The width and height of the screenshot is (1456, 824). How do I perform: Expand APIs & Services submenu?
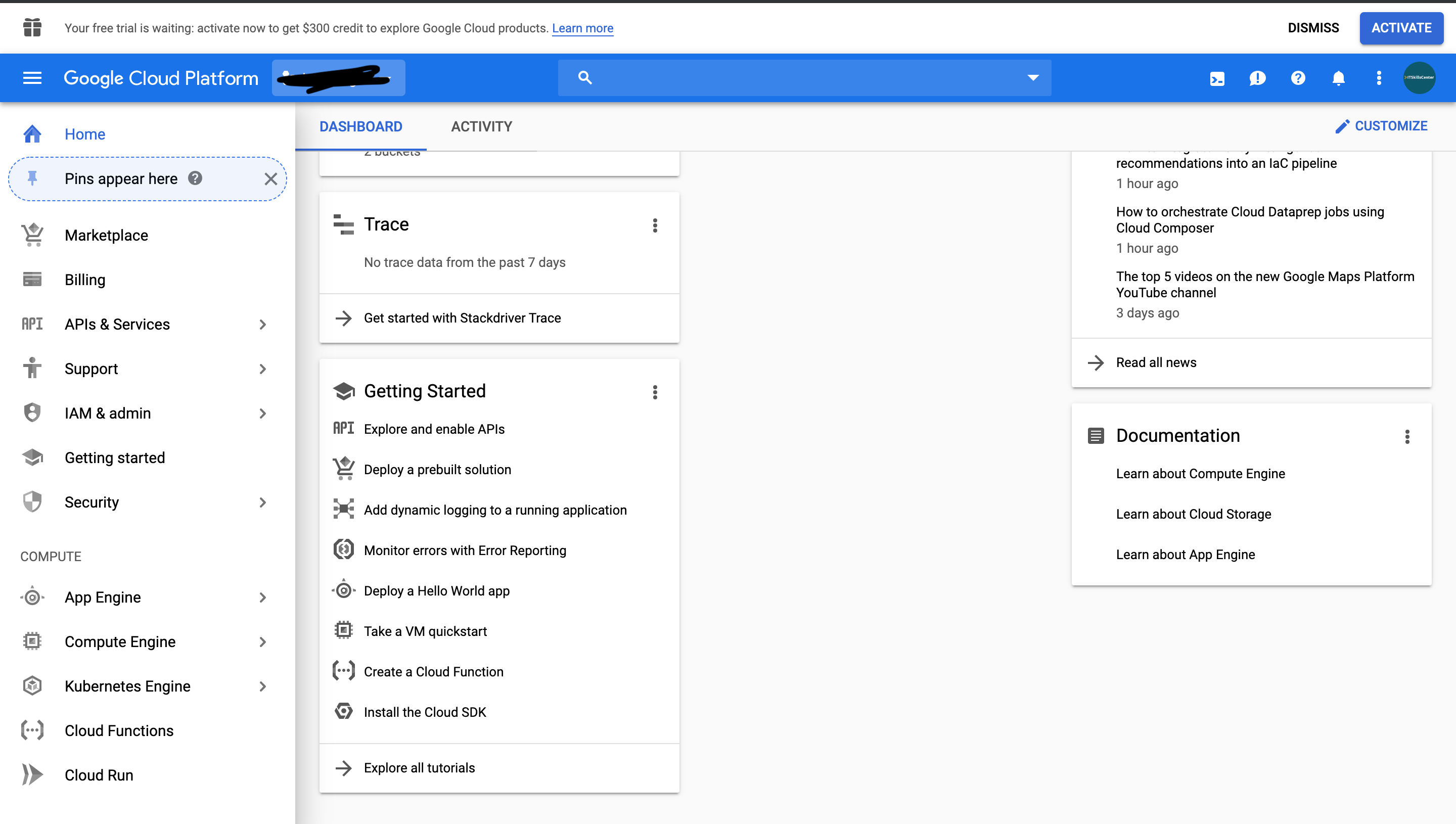pyautogui.click(x=262, y=324)
